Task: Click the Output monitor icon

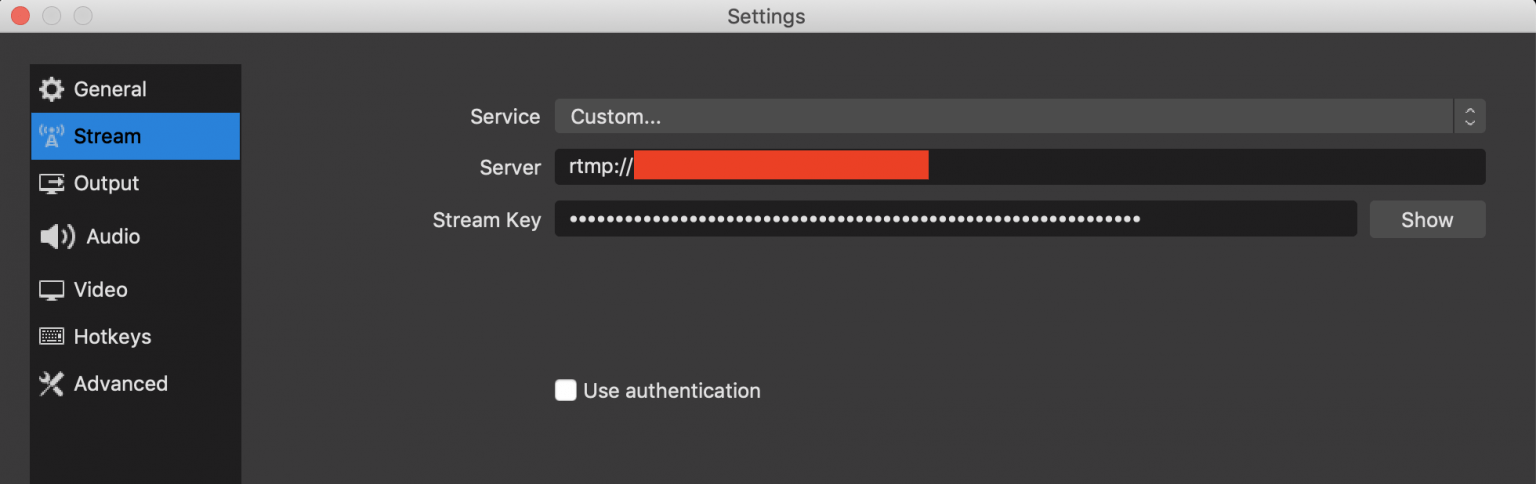Action: 51,184
